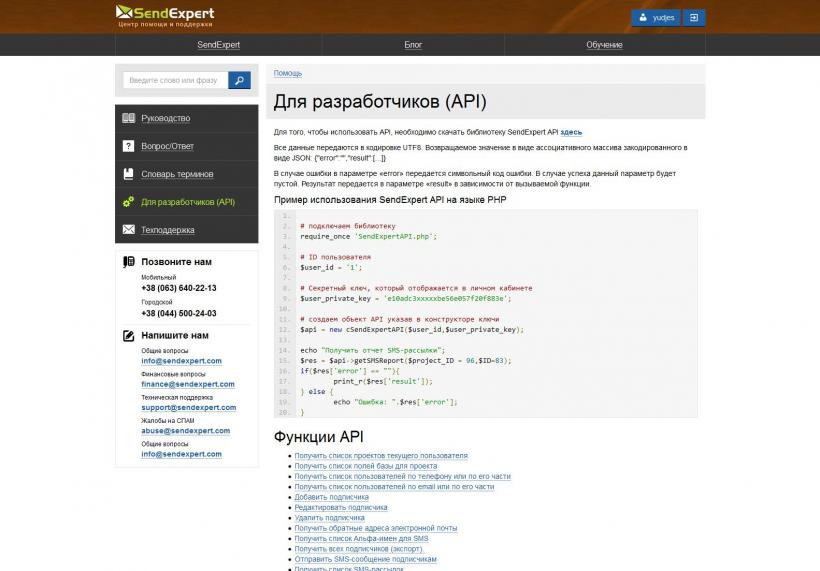Open Вопрос/Ответ in the sidebar
This screenshot has height=571, width=820.
pos(167,146)
